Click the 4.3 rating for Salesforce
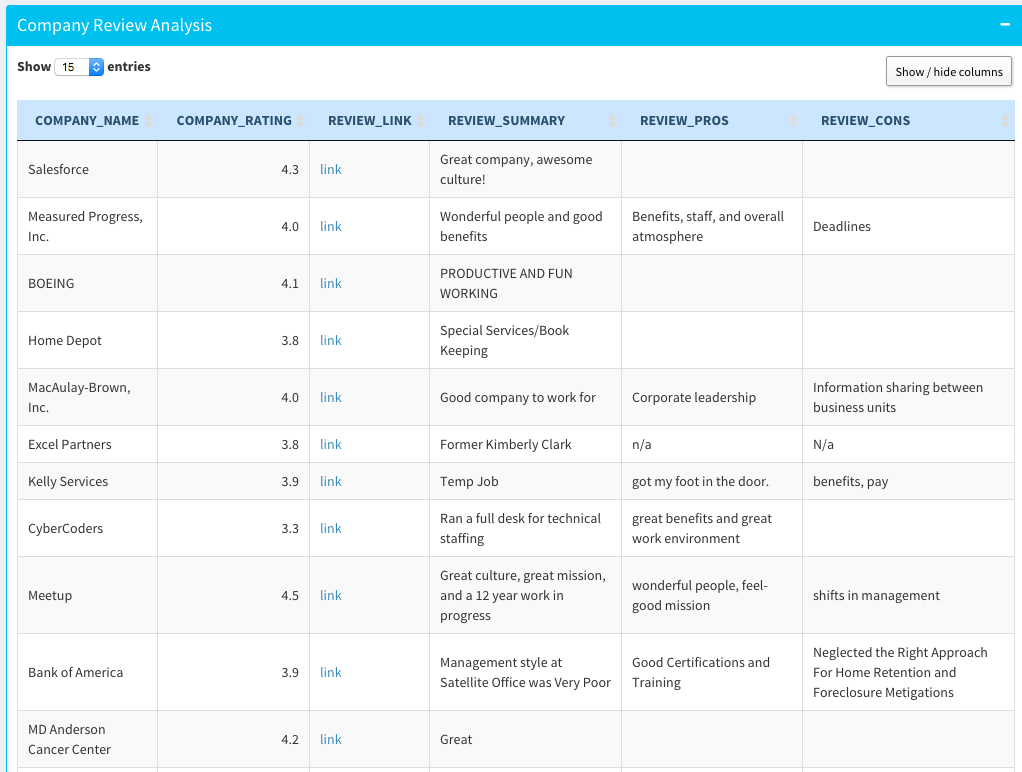 pos(290,170)
